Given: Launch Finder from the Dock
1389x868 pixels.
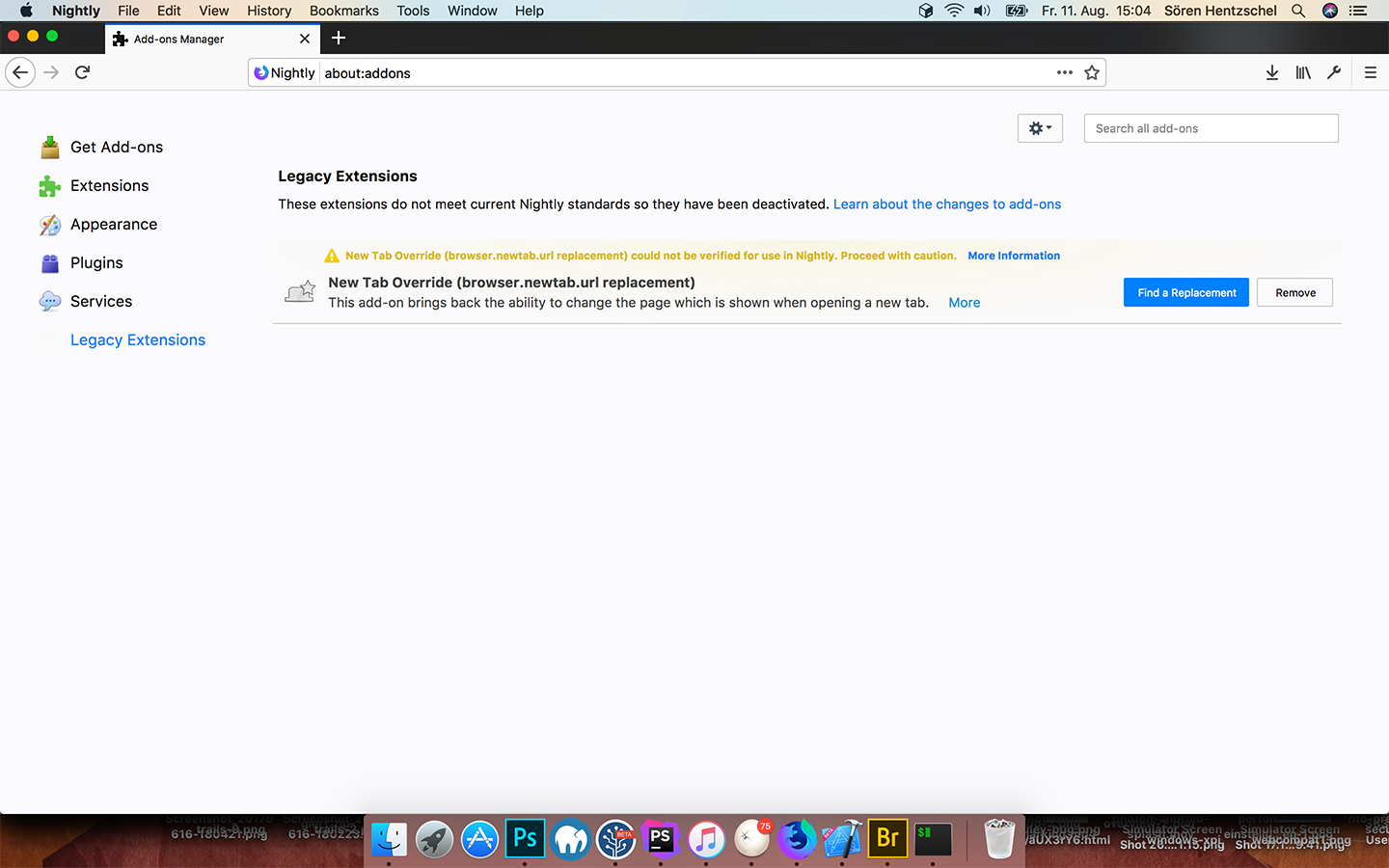Looking at the screenshot, I should click(390, 839).
